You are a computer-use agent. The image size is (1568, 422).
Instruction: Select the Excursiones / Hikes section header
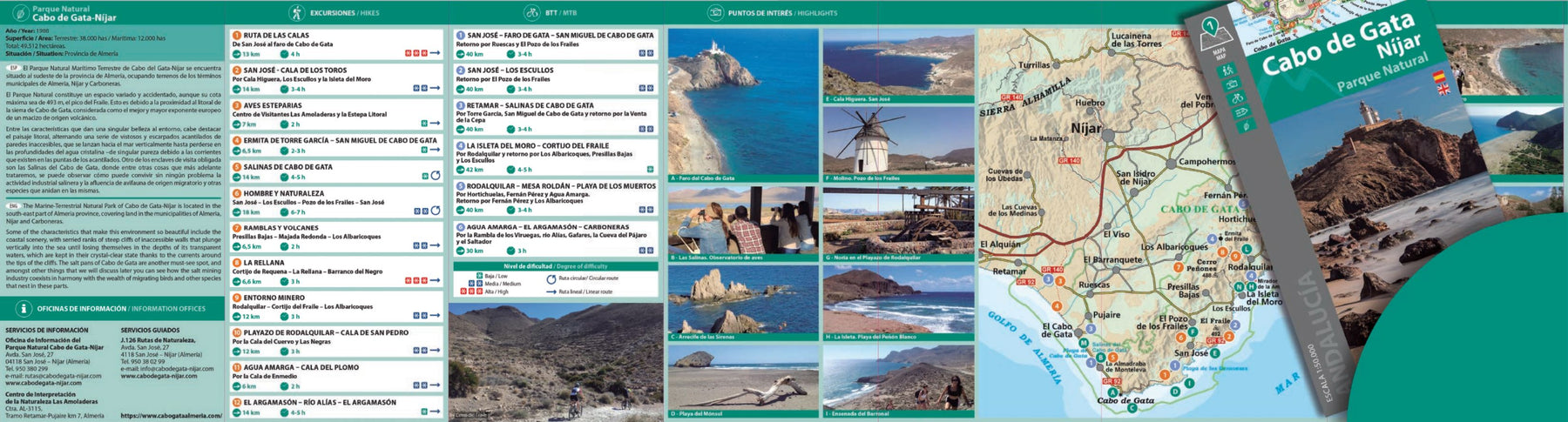coord(344,13)
